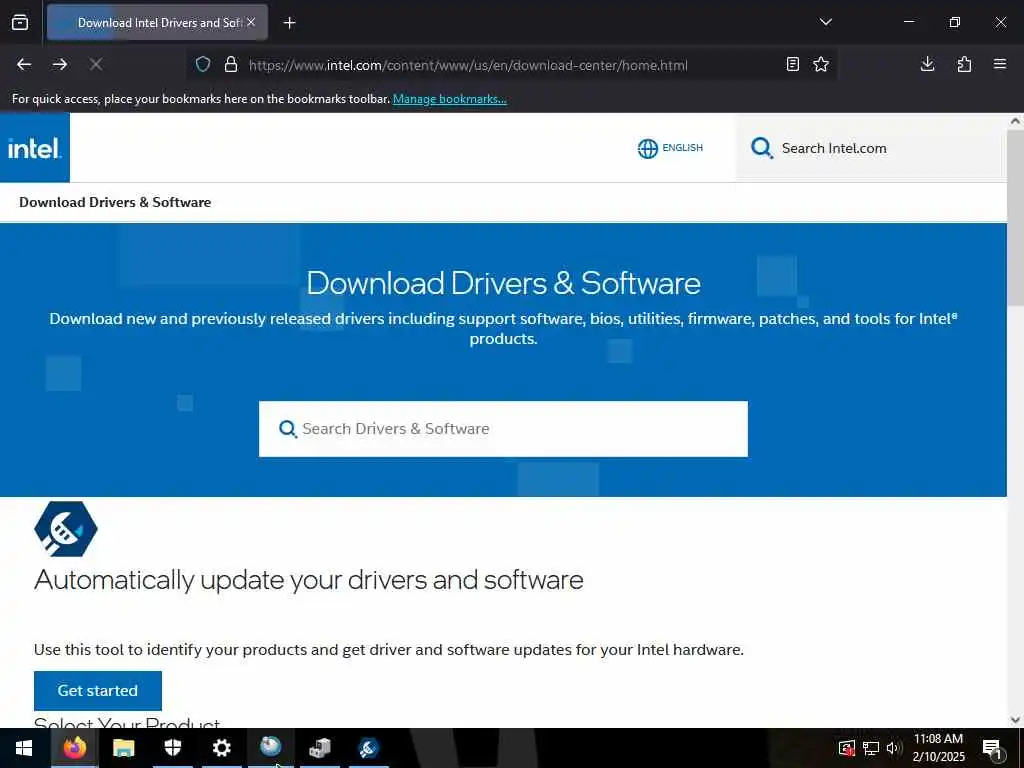
Task: Open the Firefox View icon
Action: coord(20,22)
